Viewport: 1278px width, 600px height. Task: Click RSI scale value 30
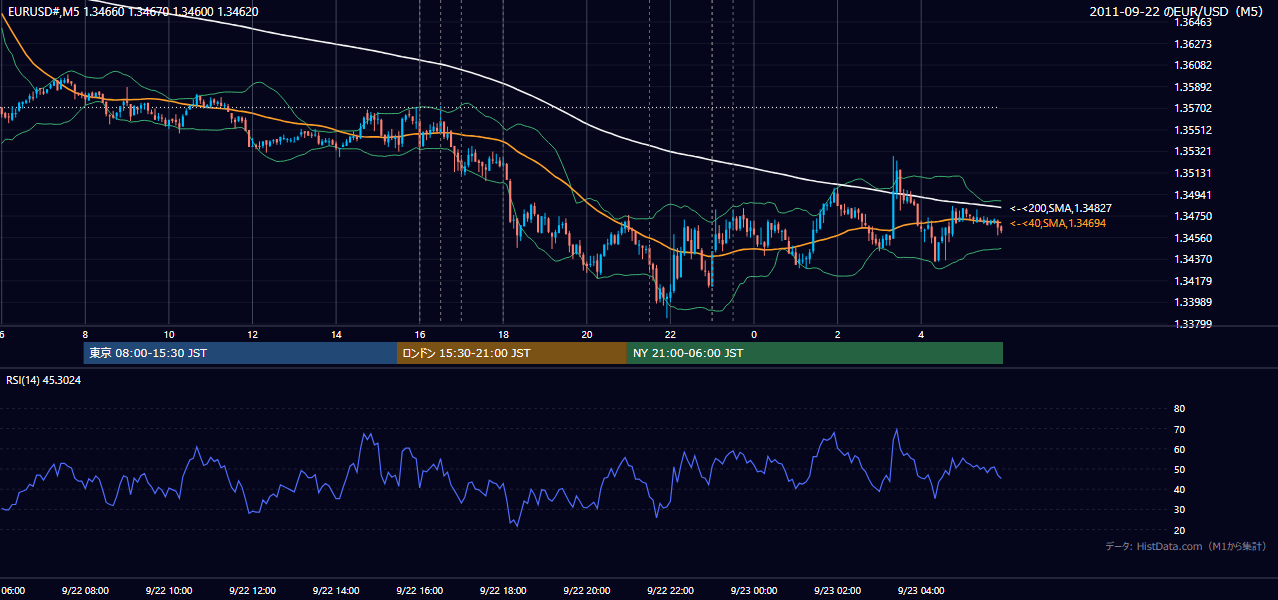pos(1179,509)
